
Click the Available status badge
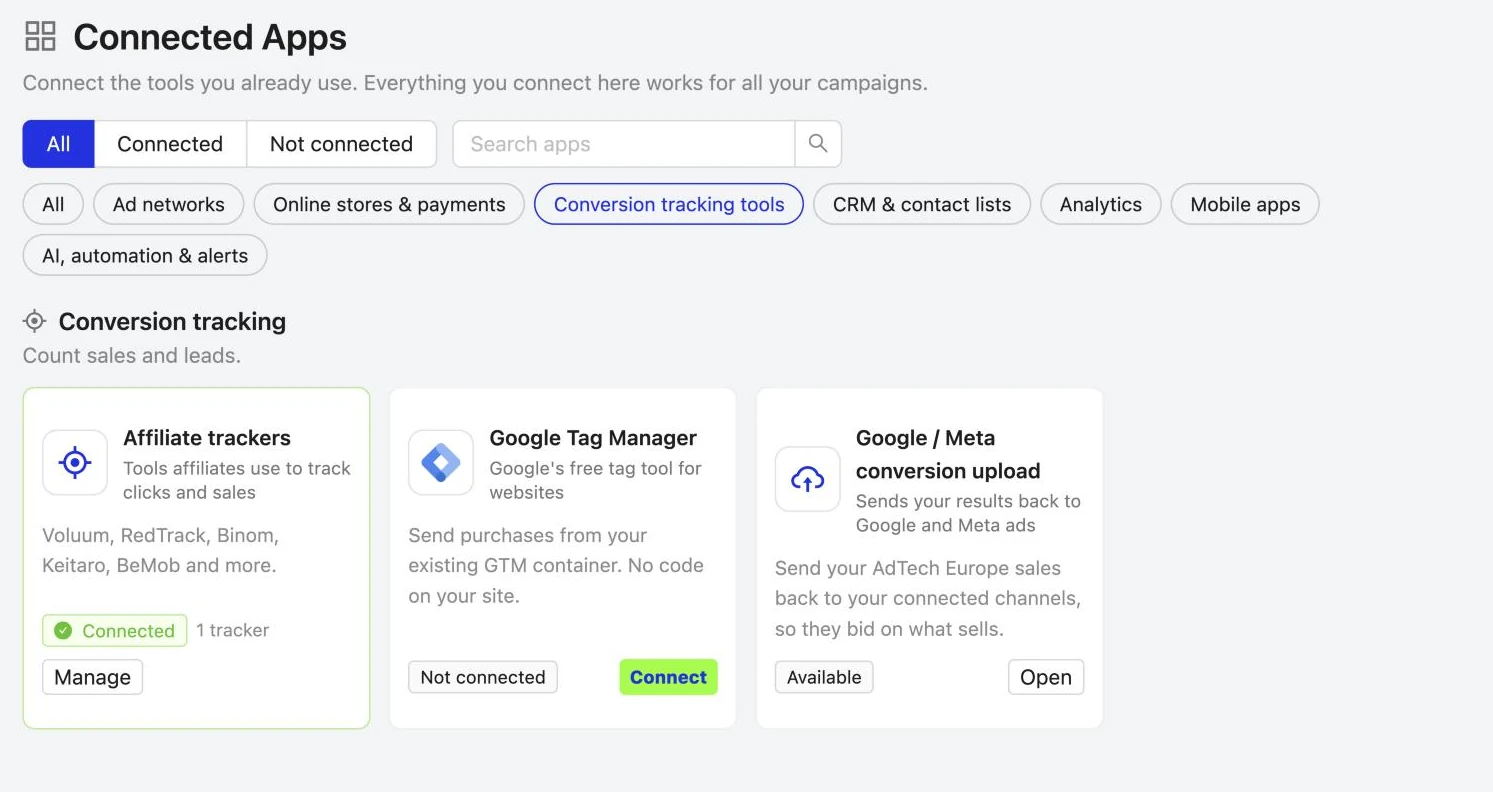(824, 677)
